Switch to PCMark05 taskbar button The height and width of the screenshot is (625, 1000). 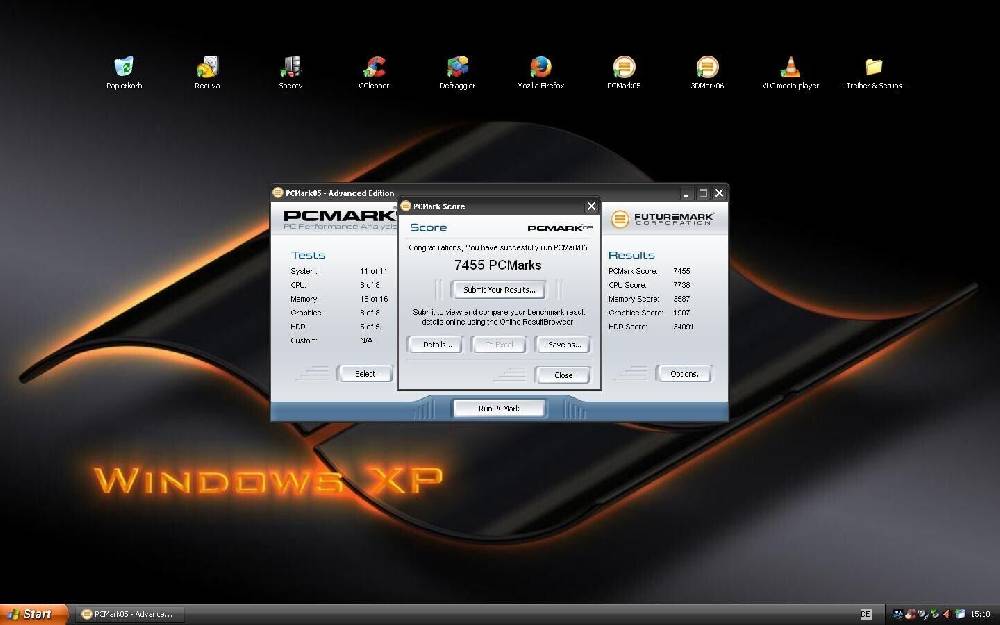pos(130,614)
